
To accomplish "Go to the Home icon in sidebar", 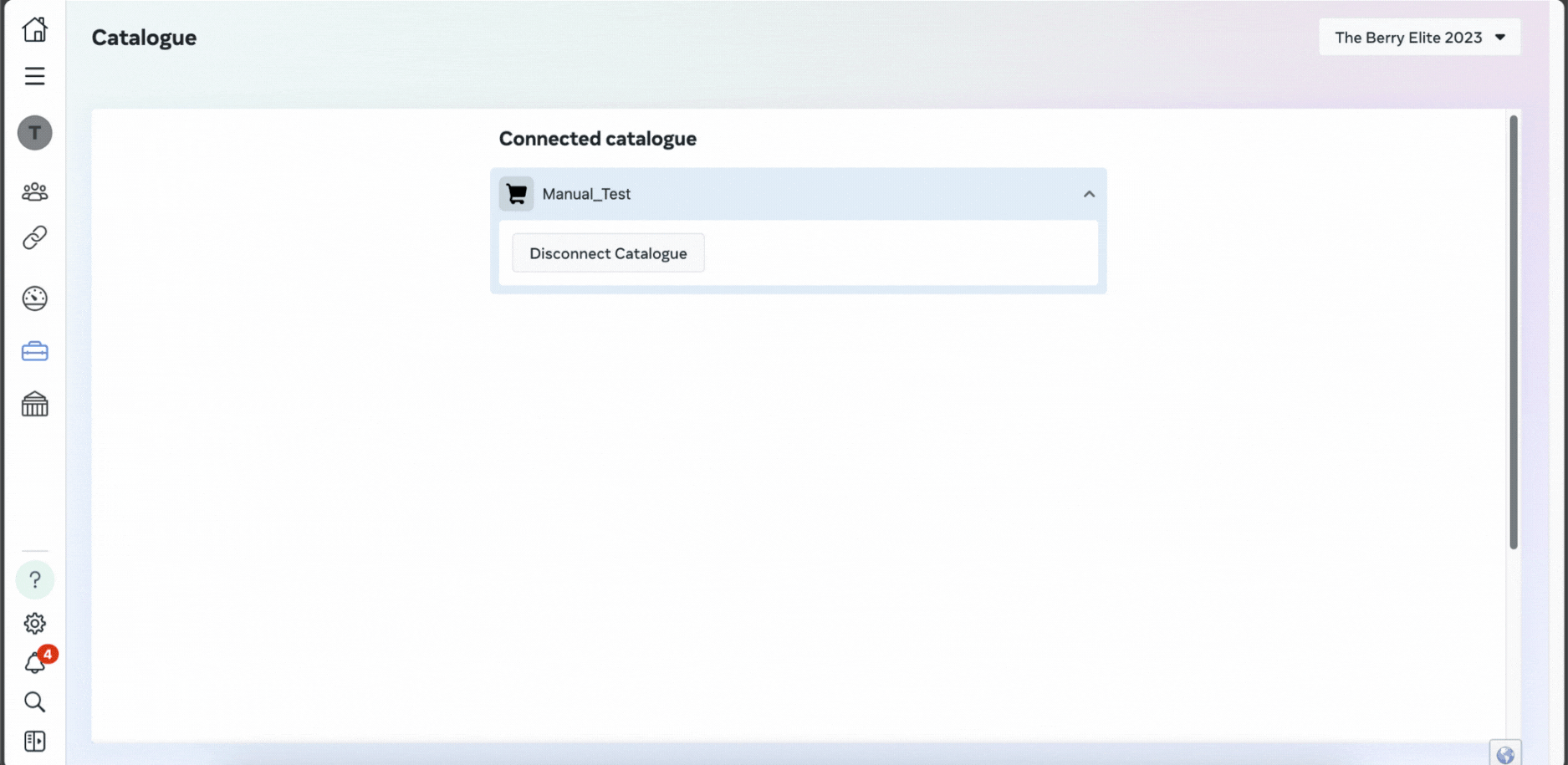I will tap(34, 29).
